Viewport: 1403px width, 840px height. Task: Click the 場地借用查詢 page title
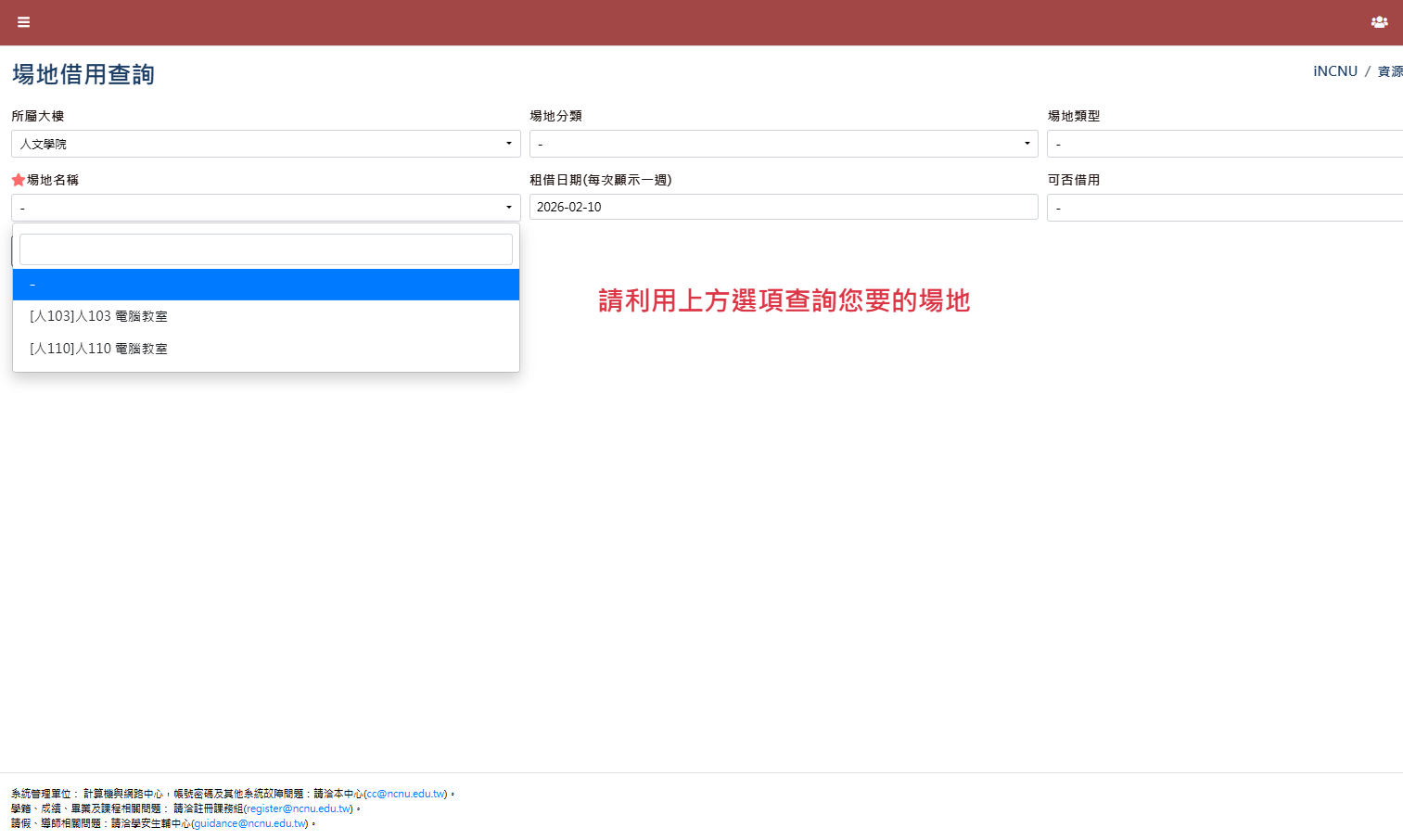[83, 74]
